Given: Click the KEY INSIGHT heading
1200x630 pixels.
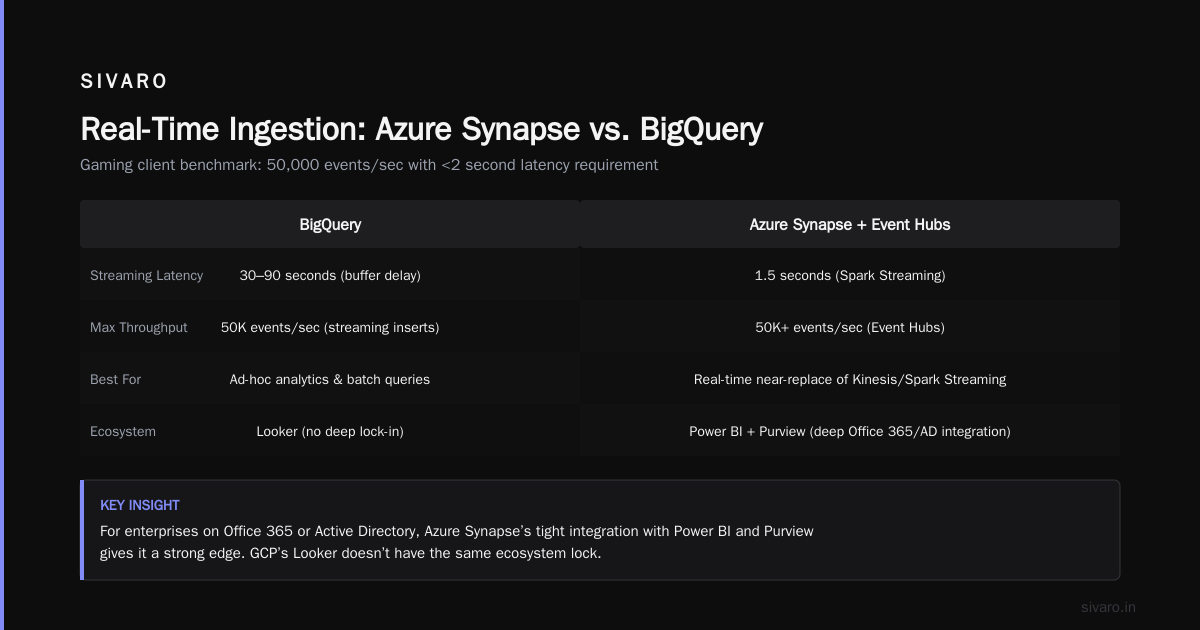Looking at the screenshot, I should coord(140,506).
